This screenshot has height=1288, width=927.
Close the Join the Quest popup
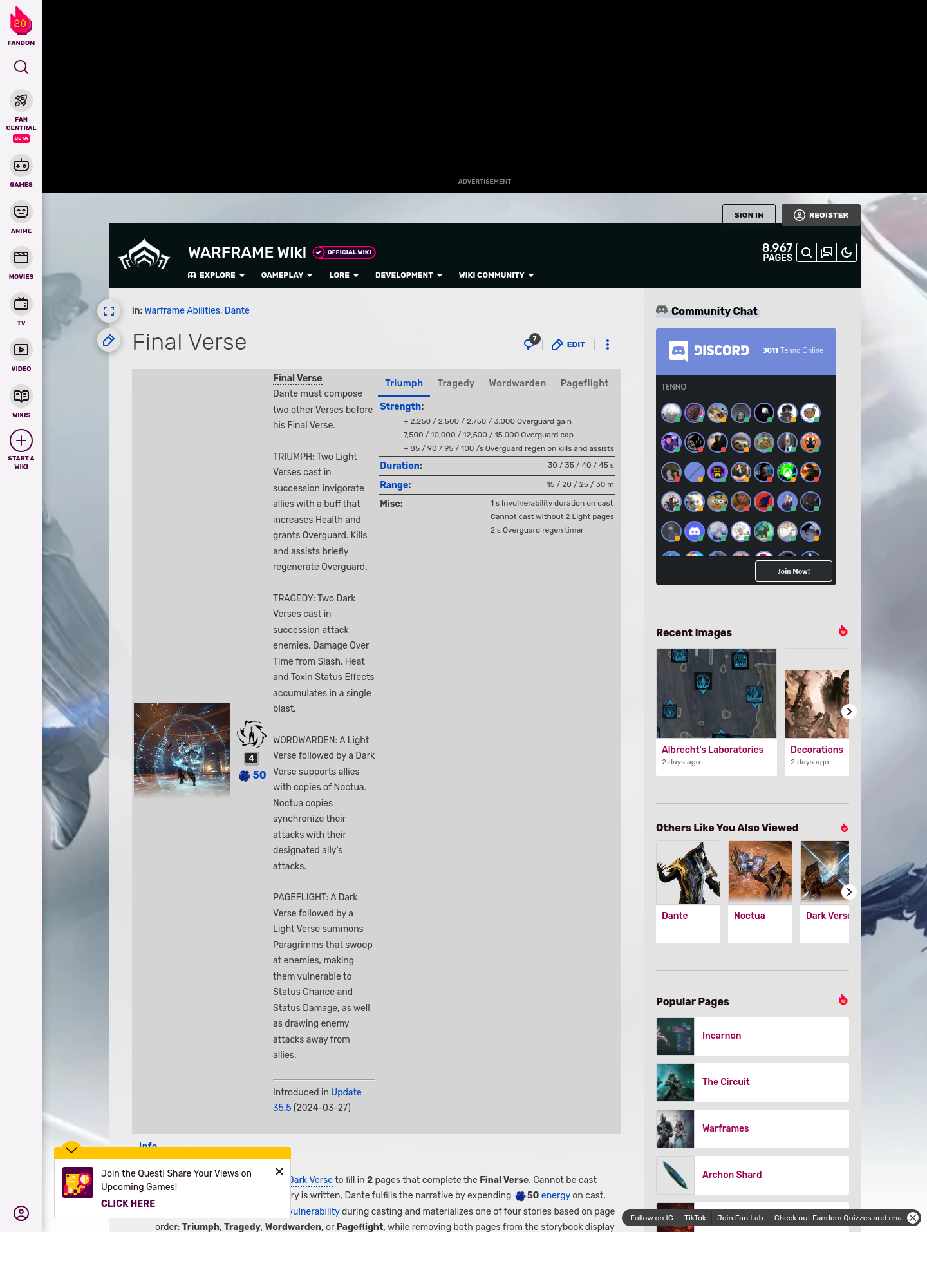tap(279, 1171)
